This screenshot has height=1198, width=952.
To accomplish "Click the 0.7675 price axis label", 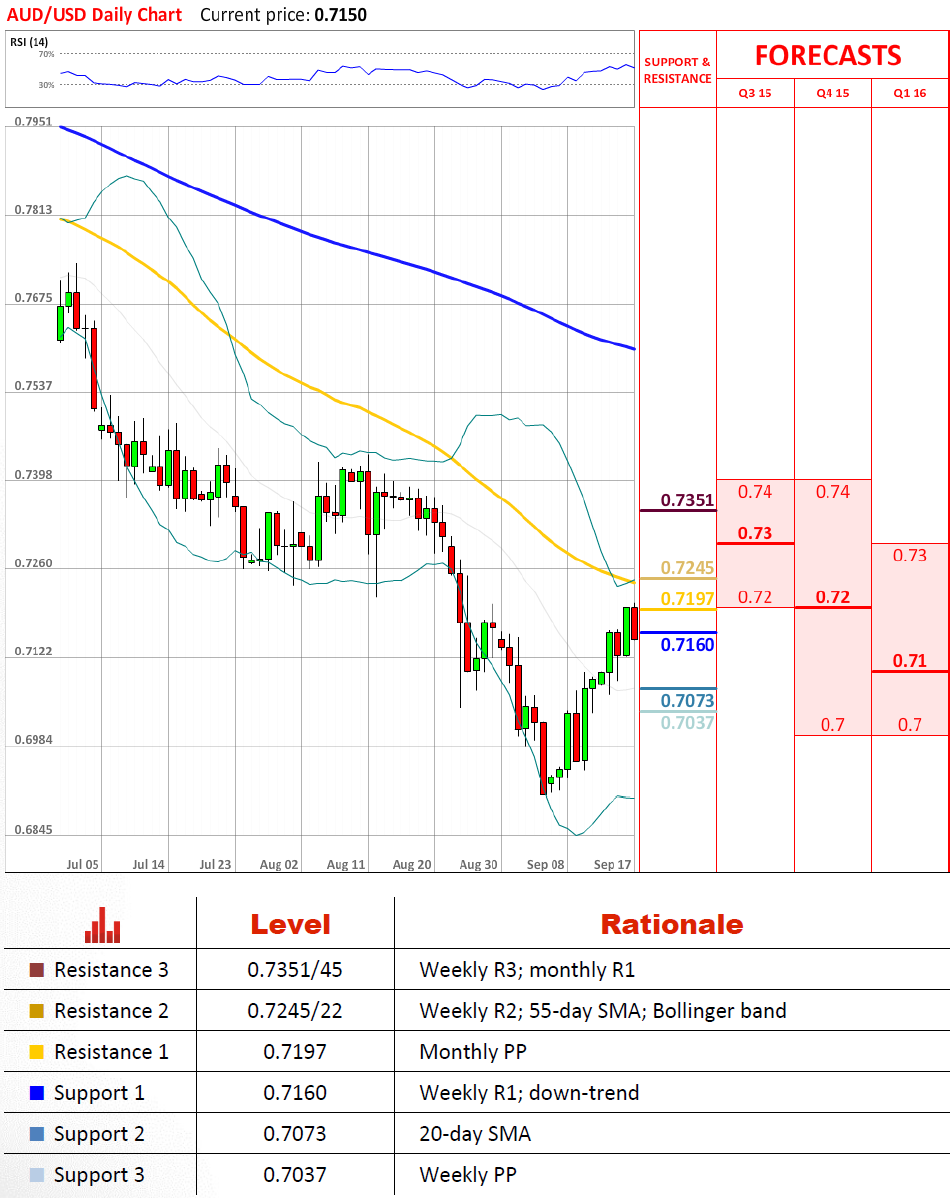I will point(34,298).
